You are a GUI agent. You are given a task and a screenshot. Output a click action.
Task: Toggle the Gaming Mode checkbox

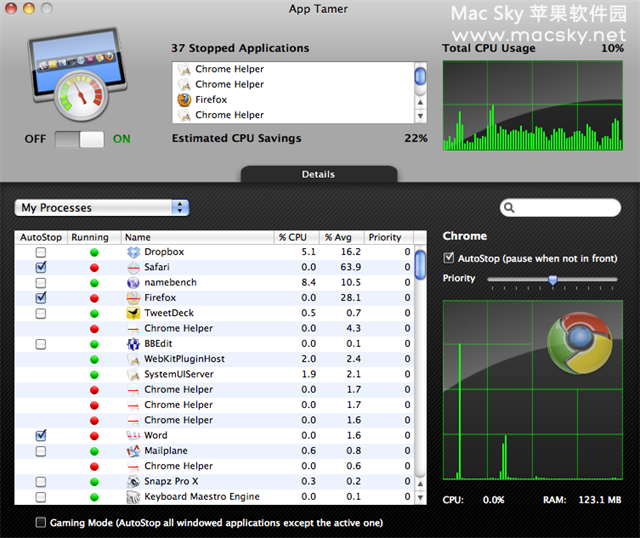[41, 522]
